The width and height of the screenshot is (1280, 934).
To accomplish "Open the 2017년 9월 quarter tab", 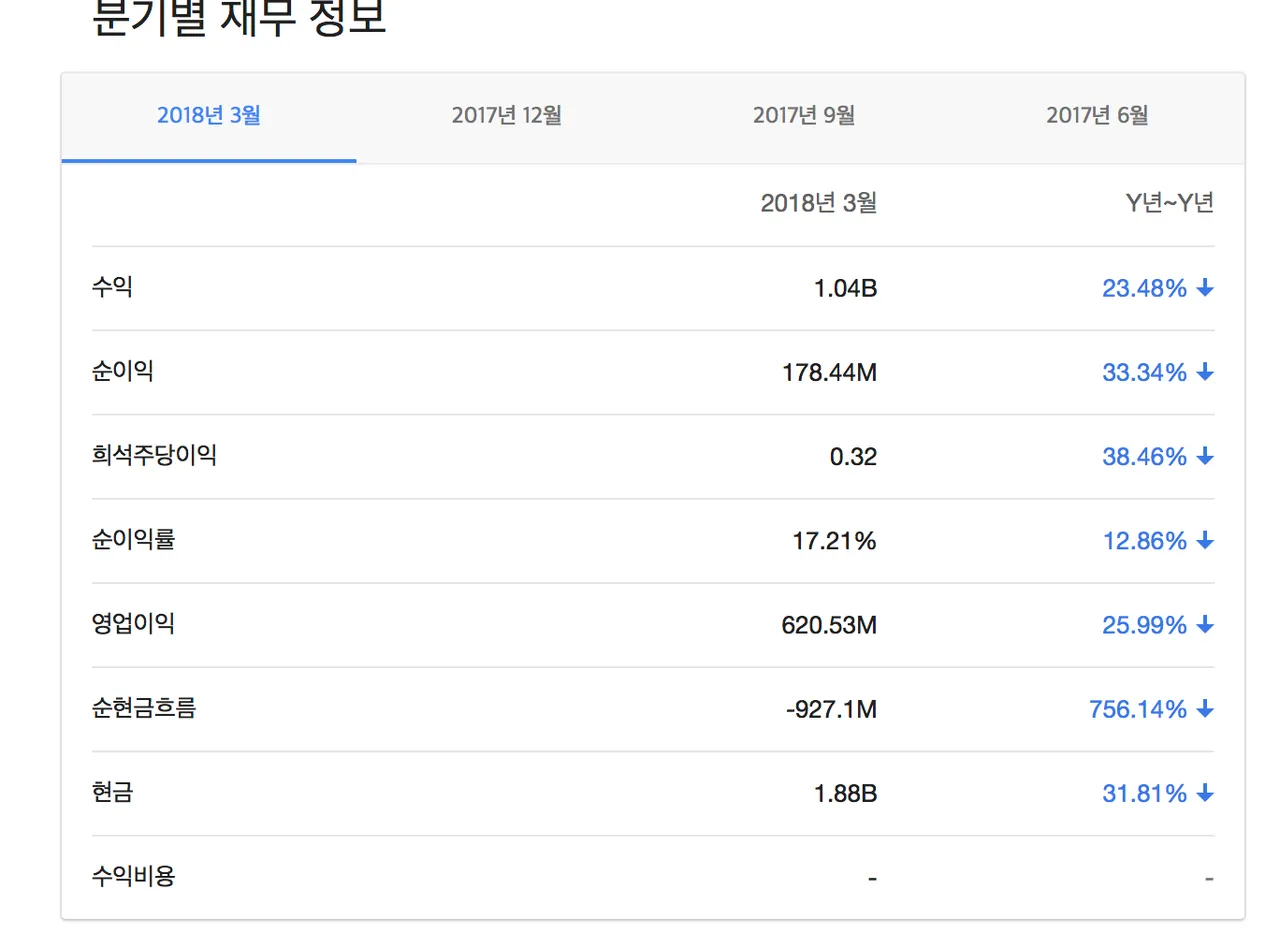I will click(803, 116).
